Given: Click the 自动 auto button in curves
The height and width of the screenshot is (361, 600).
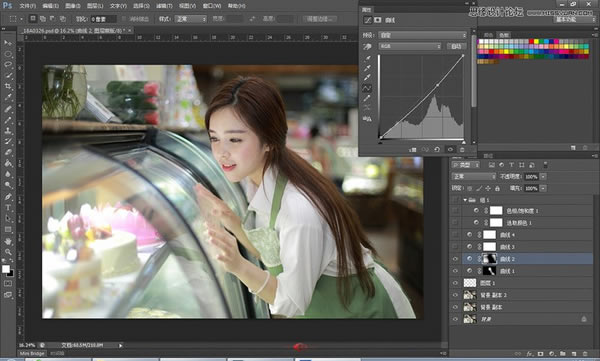Looking at the screenshot, I should point(456,46).
